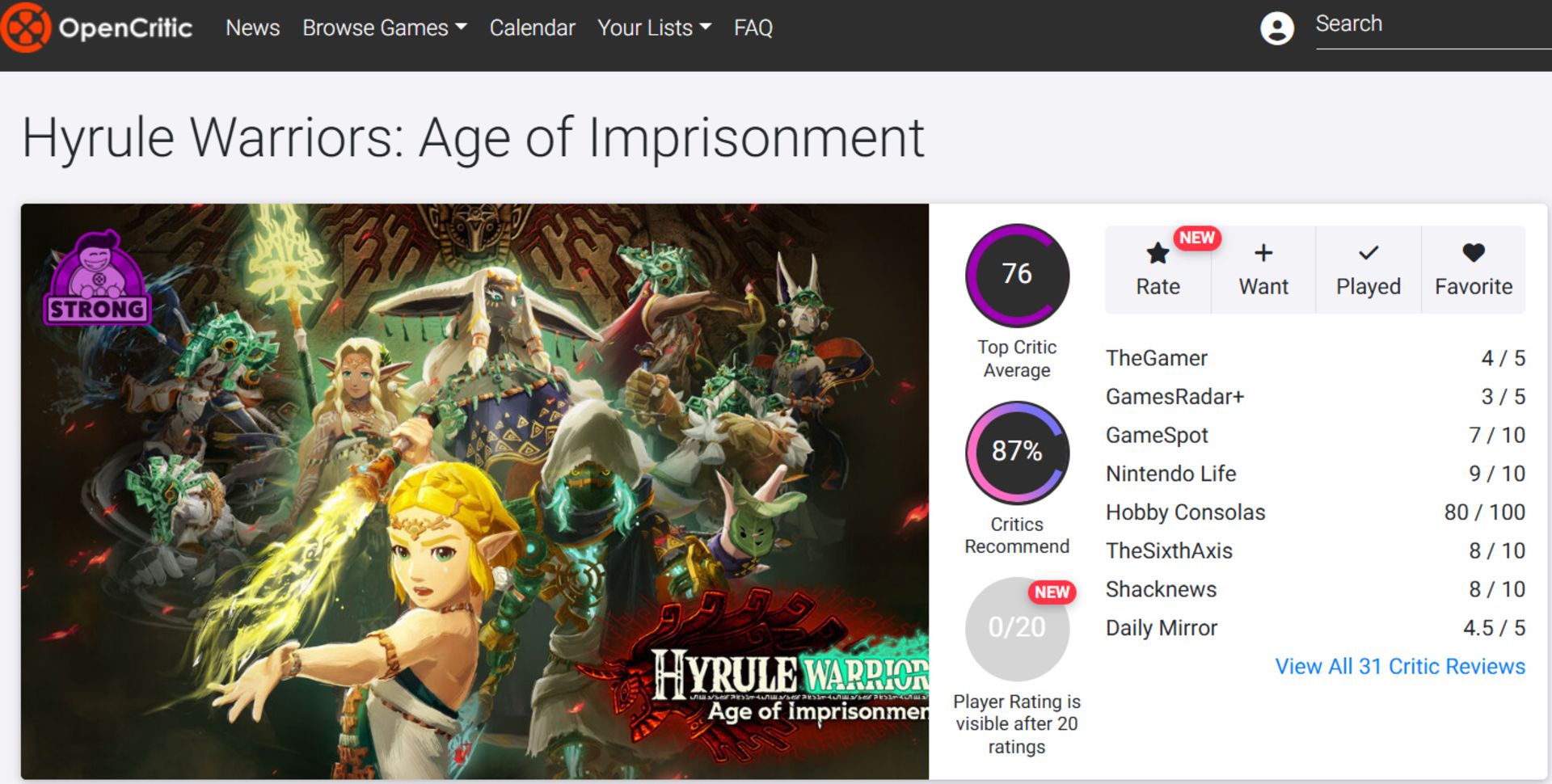Toggle Want status for the game
Screen dimensions: 1552x784
1262,269
